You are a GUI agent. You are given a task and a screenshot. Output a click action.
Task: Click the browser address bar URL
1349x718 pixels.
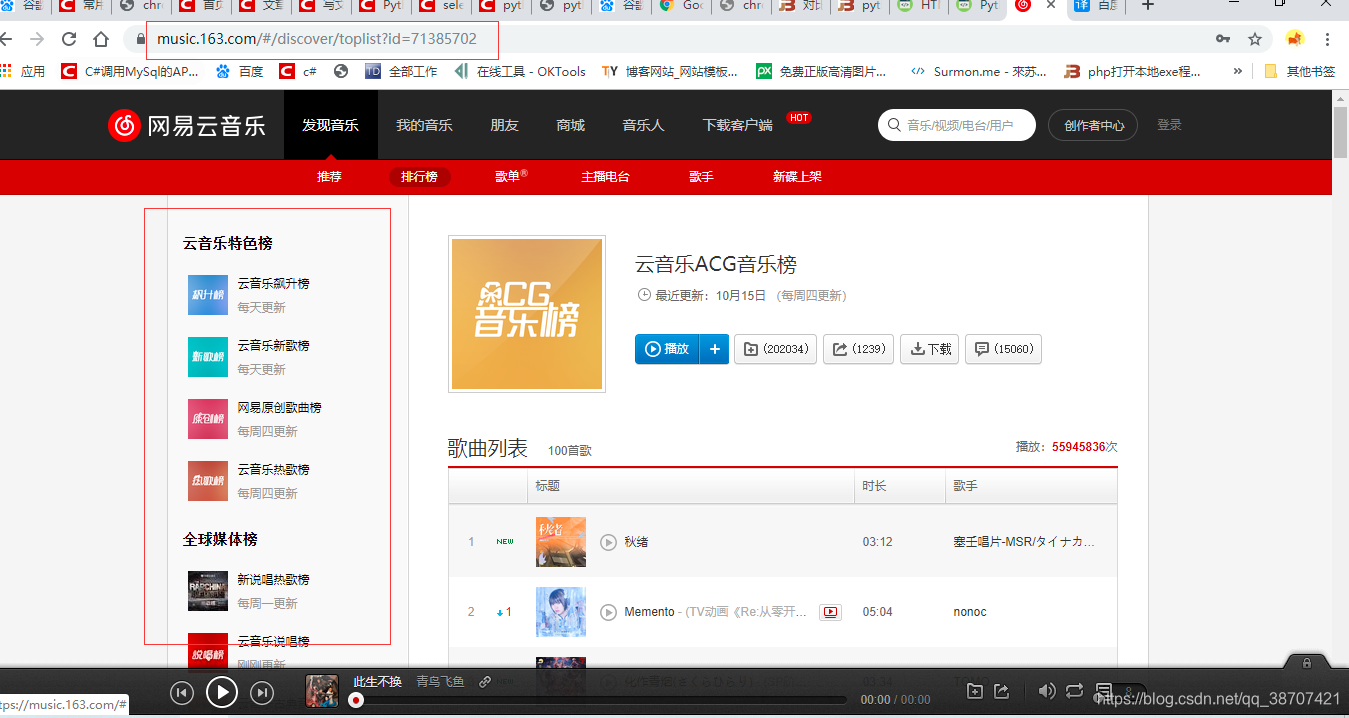click(x=317, y=39)
